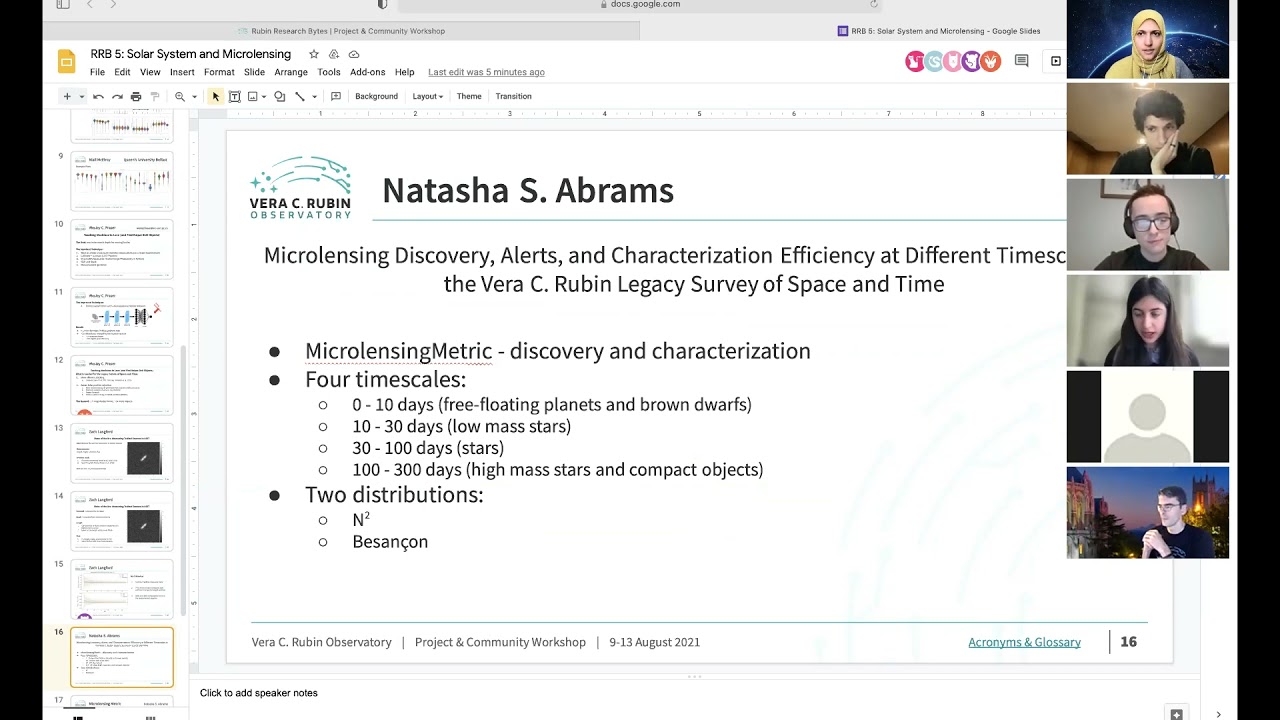Select slide 14 thumbnail
The image size is (1280, 720).
121,521
